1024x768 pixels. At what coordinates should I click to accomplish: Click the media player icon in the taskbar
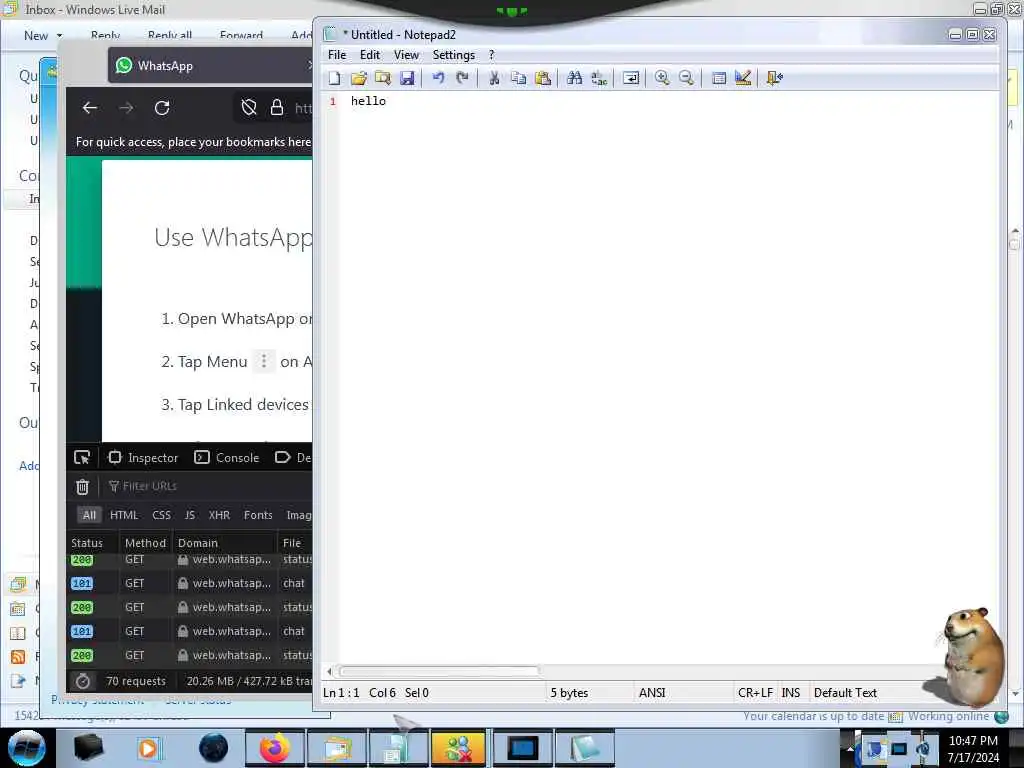coord(149,748)
